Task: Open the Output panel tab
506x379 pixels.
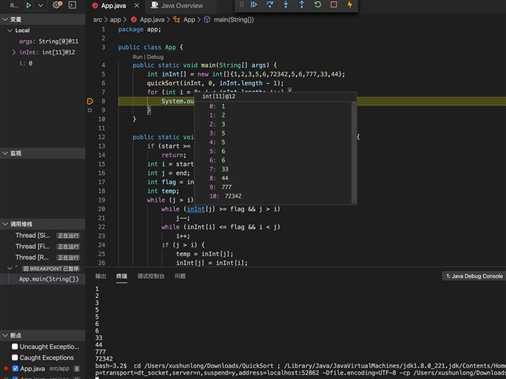Action: [x=101, y=276]
